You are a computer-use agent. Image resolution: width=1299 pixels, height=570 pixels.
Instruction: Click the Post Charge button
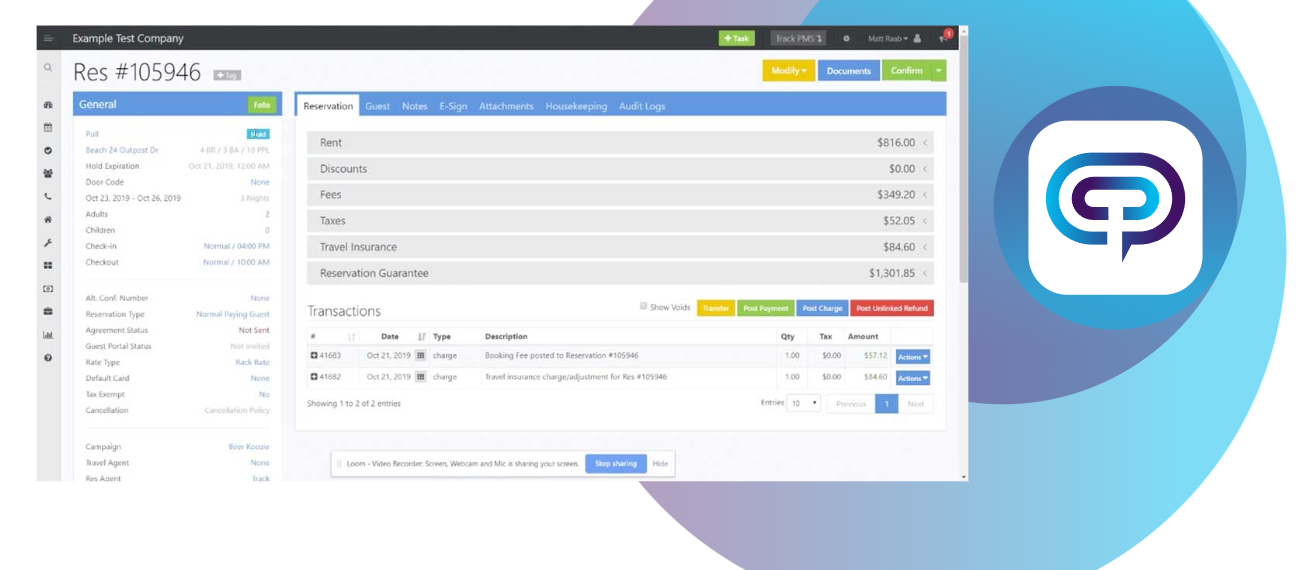[x=823, y=308]
